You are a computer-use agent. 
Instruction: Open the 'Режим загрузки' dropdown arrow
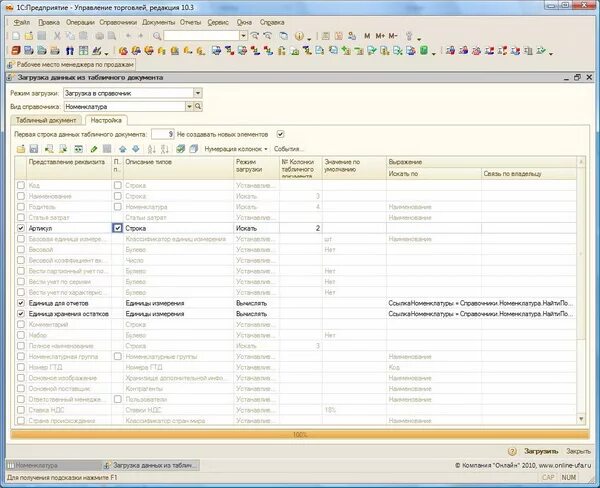pos(197,93)
